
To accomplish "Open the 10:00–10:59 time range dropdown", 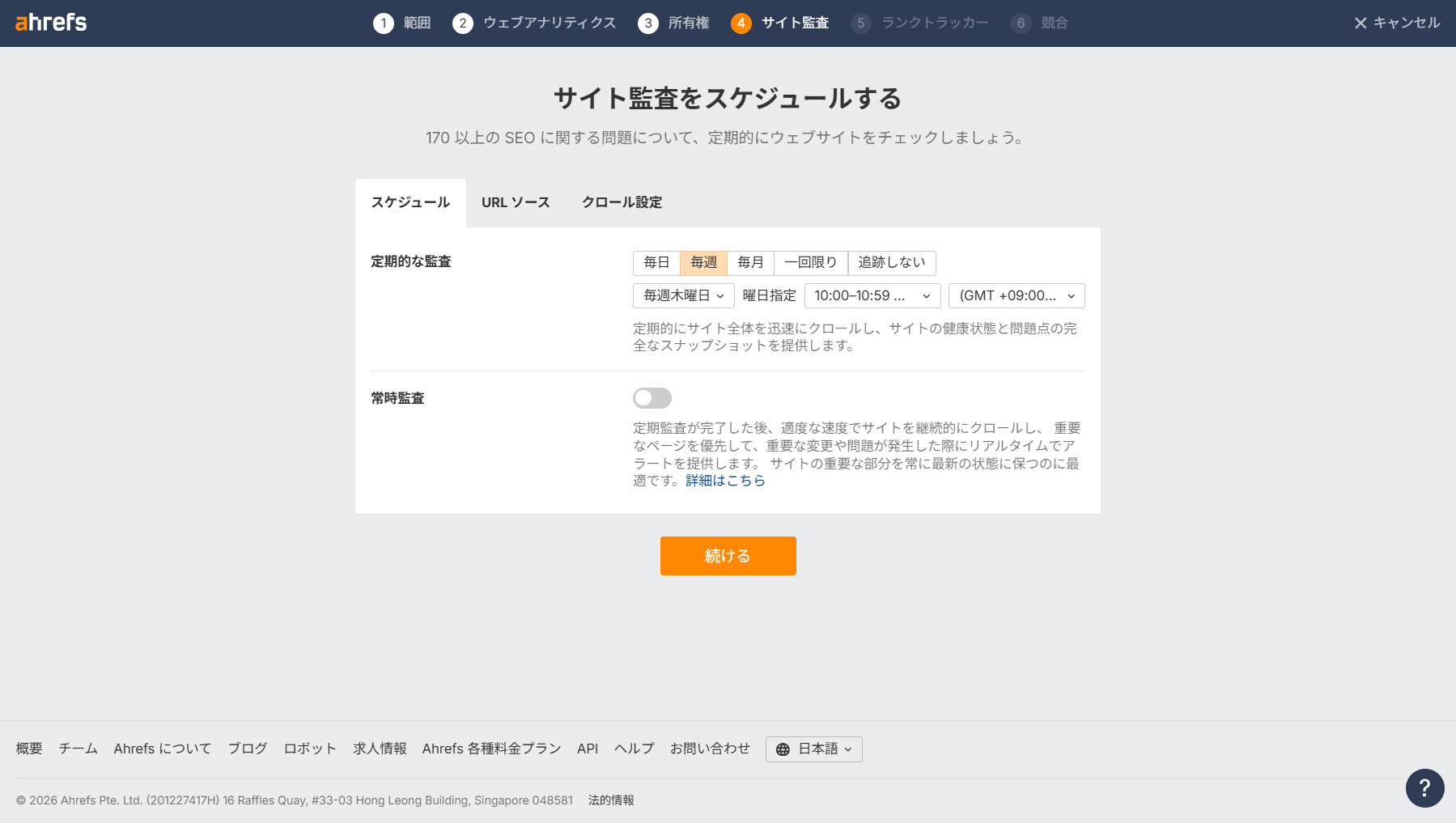I will tap(872, 295).
